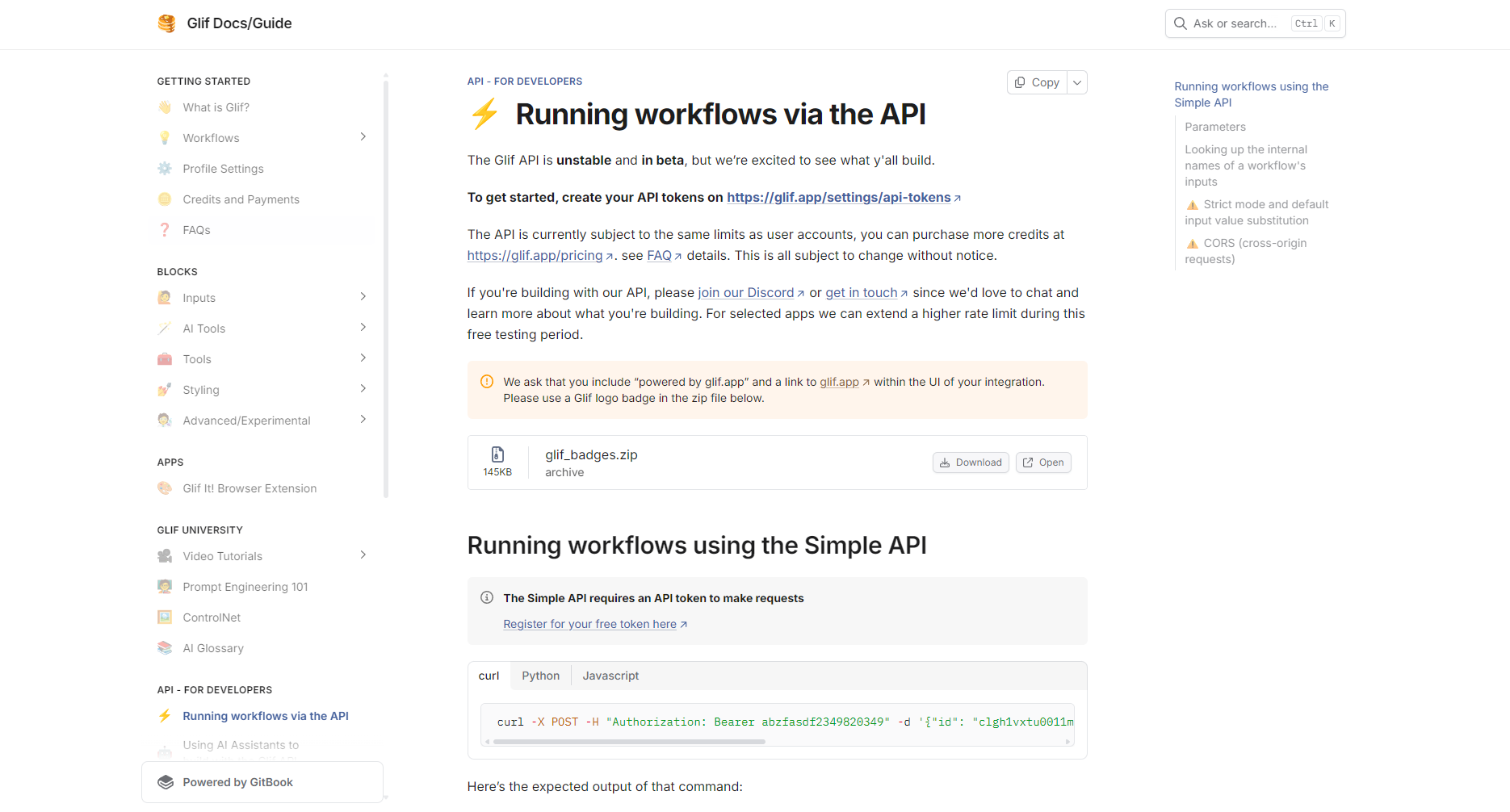
Task: Open Prompt Engineering 101 page
Action: point(245,587)
